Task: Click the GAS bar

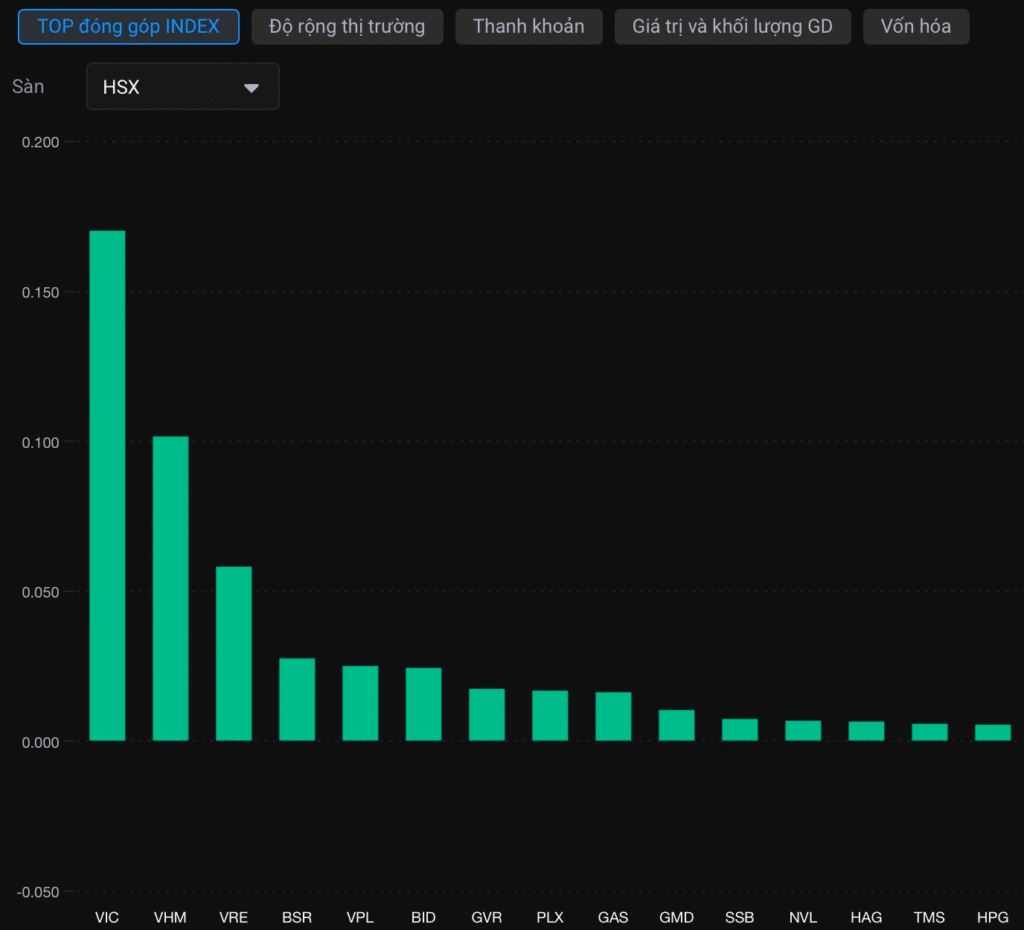Action: [613, 716]
